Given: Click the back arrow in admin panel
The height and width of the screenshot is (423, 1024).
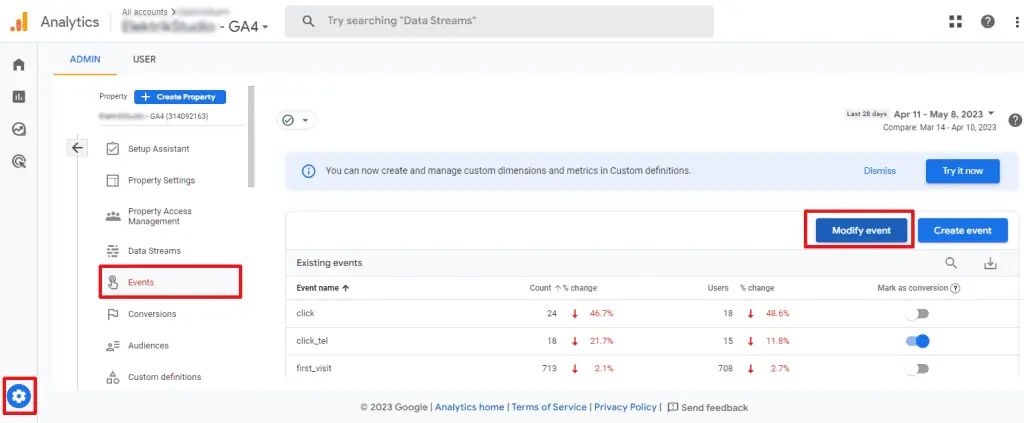Looking at the screenshot, I should (78, 148).
